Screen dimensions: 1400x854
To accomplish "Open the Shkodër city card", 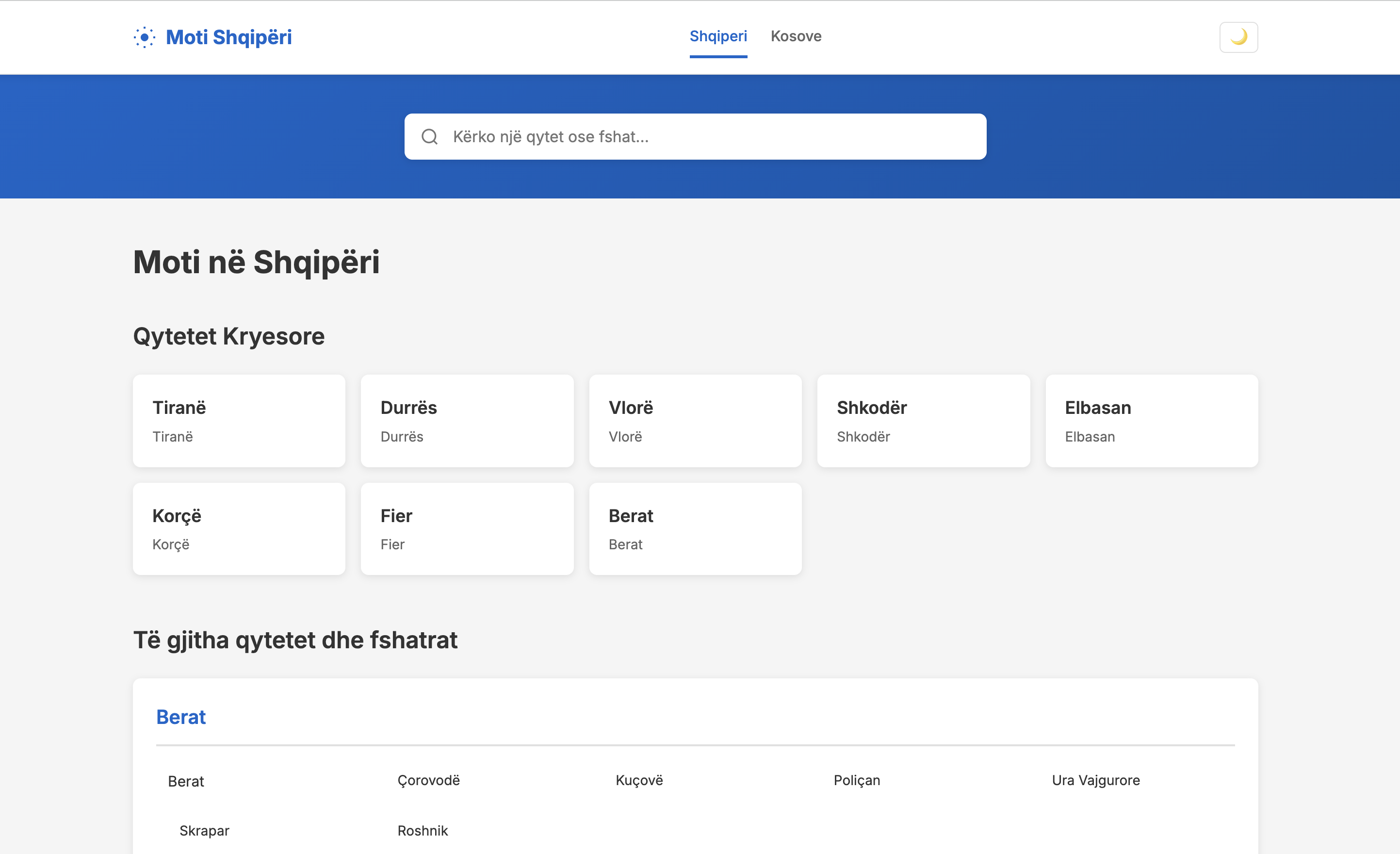I will (x=923, y=421).
